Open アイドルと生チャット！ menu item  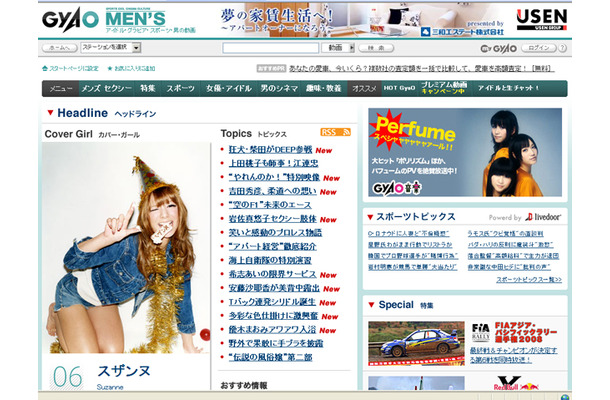[508, 88]
